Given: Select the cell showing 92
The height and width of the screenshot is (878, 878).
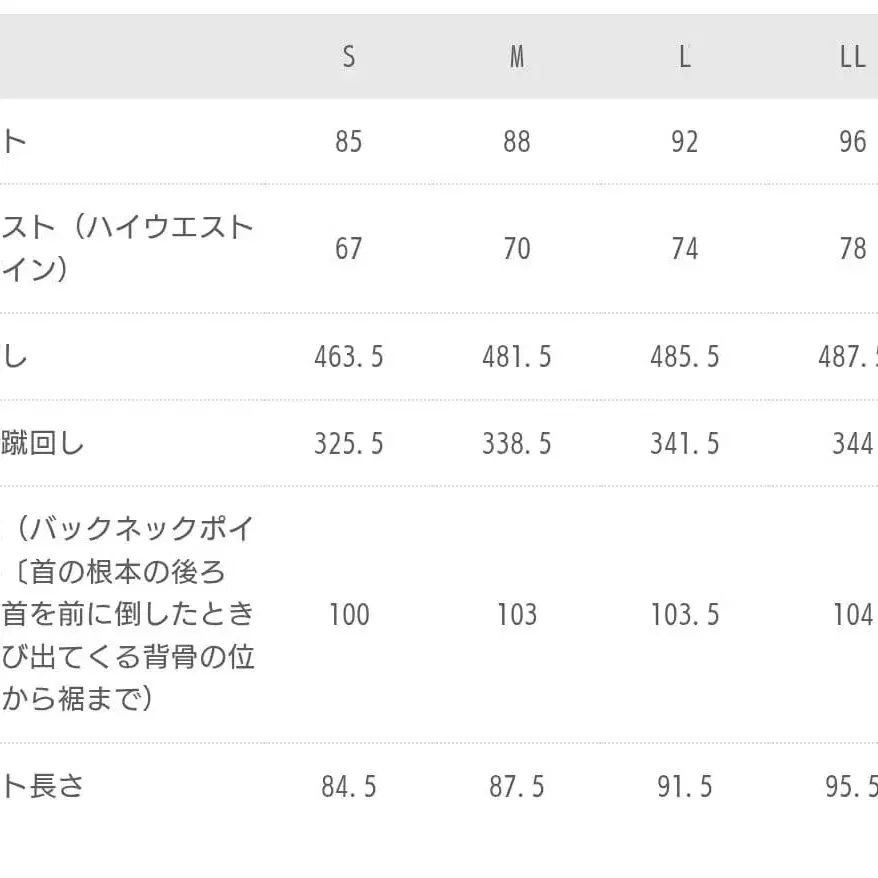Looking at the screenshot, I should [x=685, y=142].
